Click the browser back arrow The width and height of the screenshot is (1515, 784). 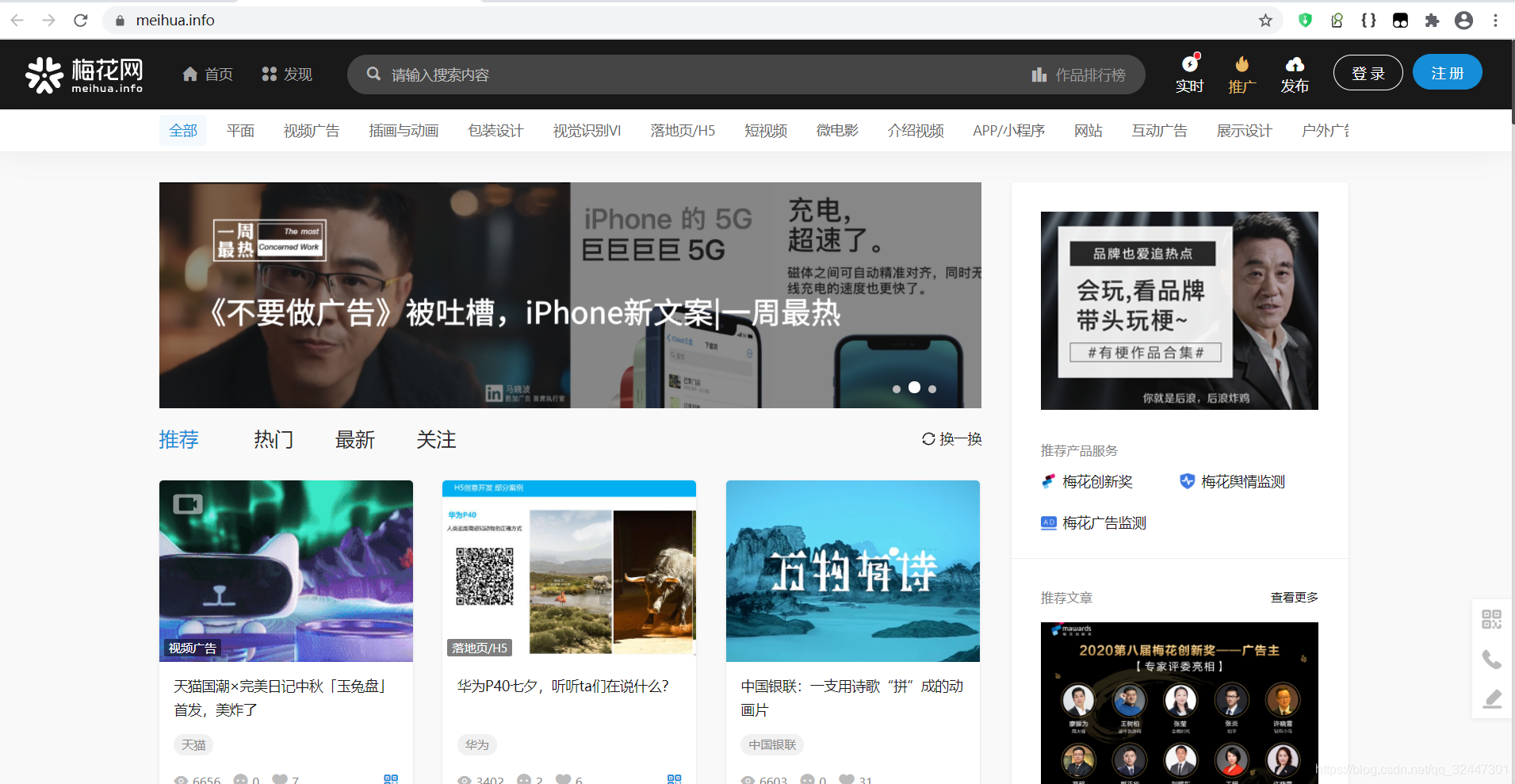[17, 21]
